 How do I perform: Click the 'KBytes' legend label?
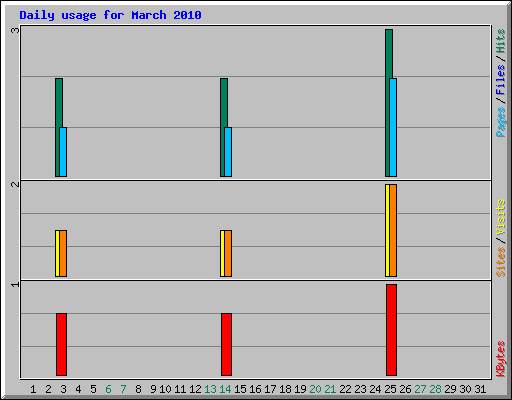tap(501, 358)
